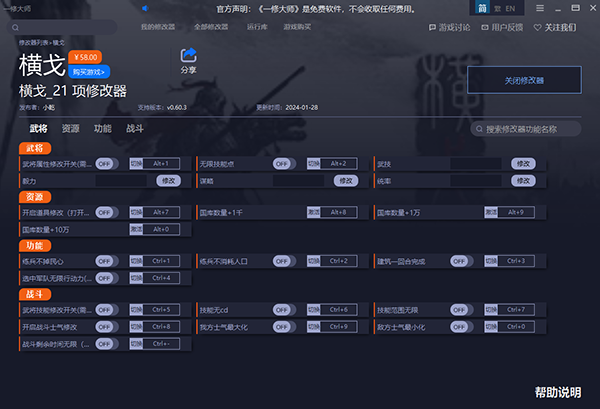Image resolution: width=600 pixels, height=409 pixels.
Task: Mute sound with the blue speaker icon
Action: (145, 8)
